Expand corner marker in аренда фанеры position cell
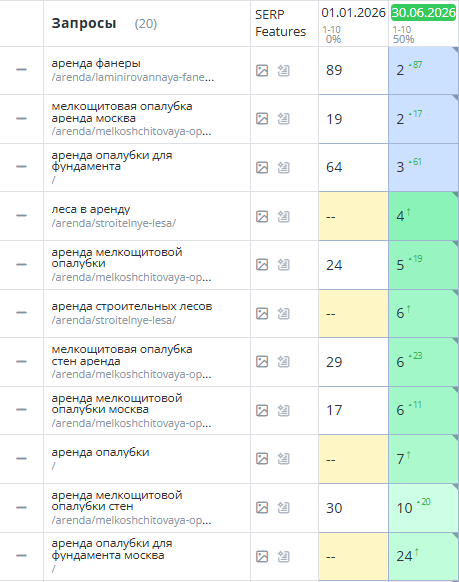Image resolution: width=459 pixels, height=582 pixels. tap(455, 50)
